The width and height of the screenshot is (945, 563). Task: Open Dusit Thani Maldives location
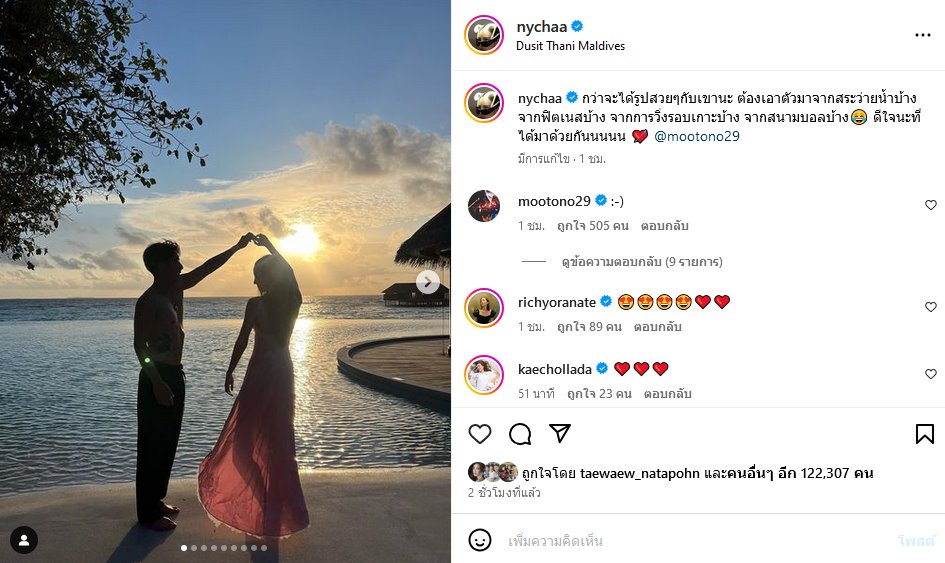[570, 46]
